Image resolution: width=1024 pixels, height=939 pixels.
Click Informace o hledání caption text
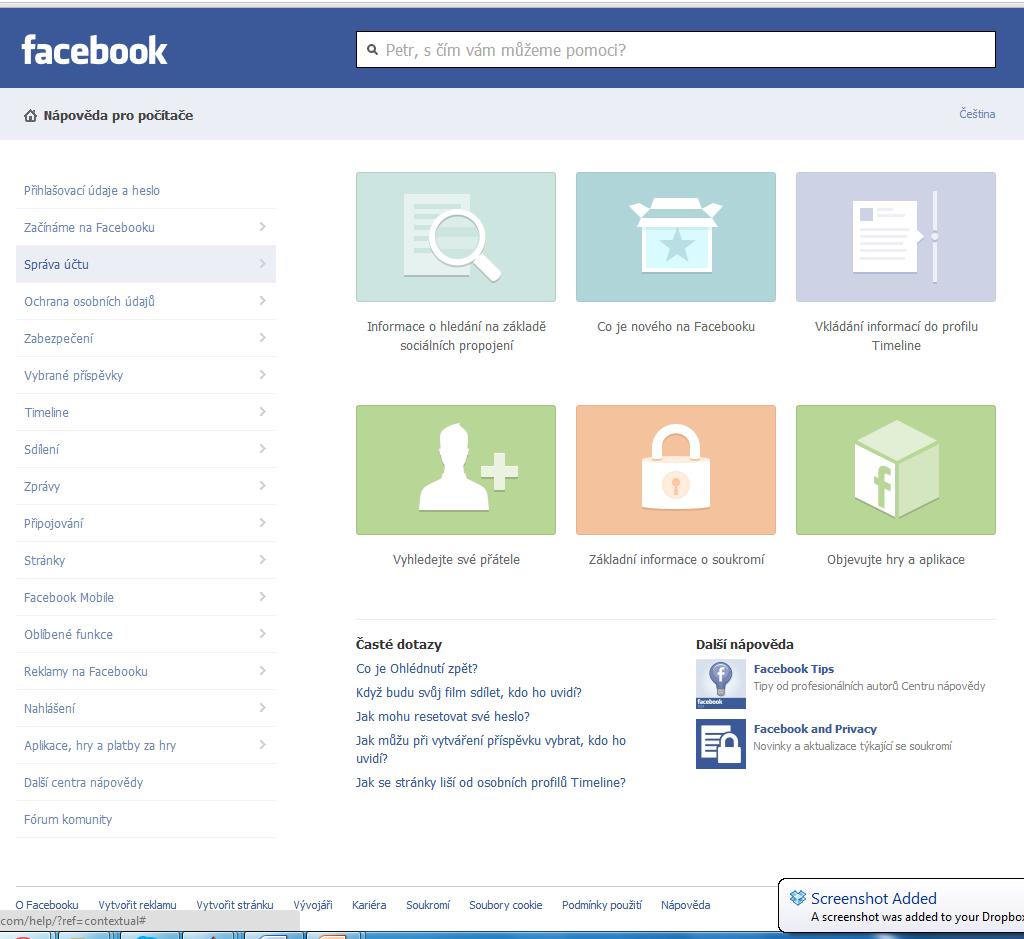tap(456, 336)
